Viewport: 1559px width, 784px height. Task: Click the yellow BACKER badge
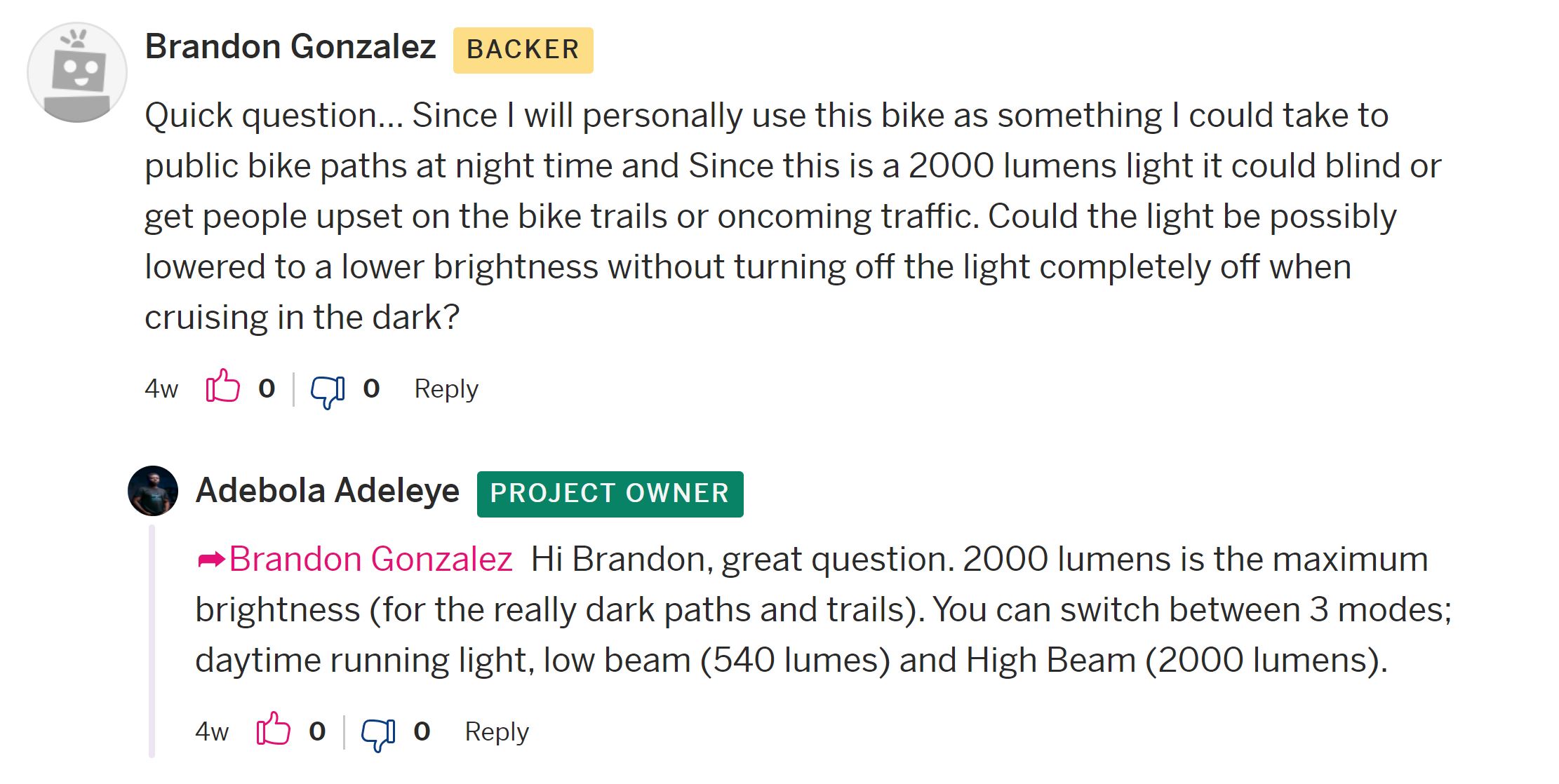[x=523, y=50]
